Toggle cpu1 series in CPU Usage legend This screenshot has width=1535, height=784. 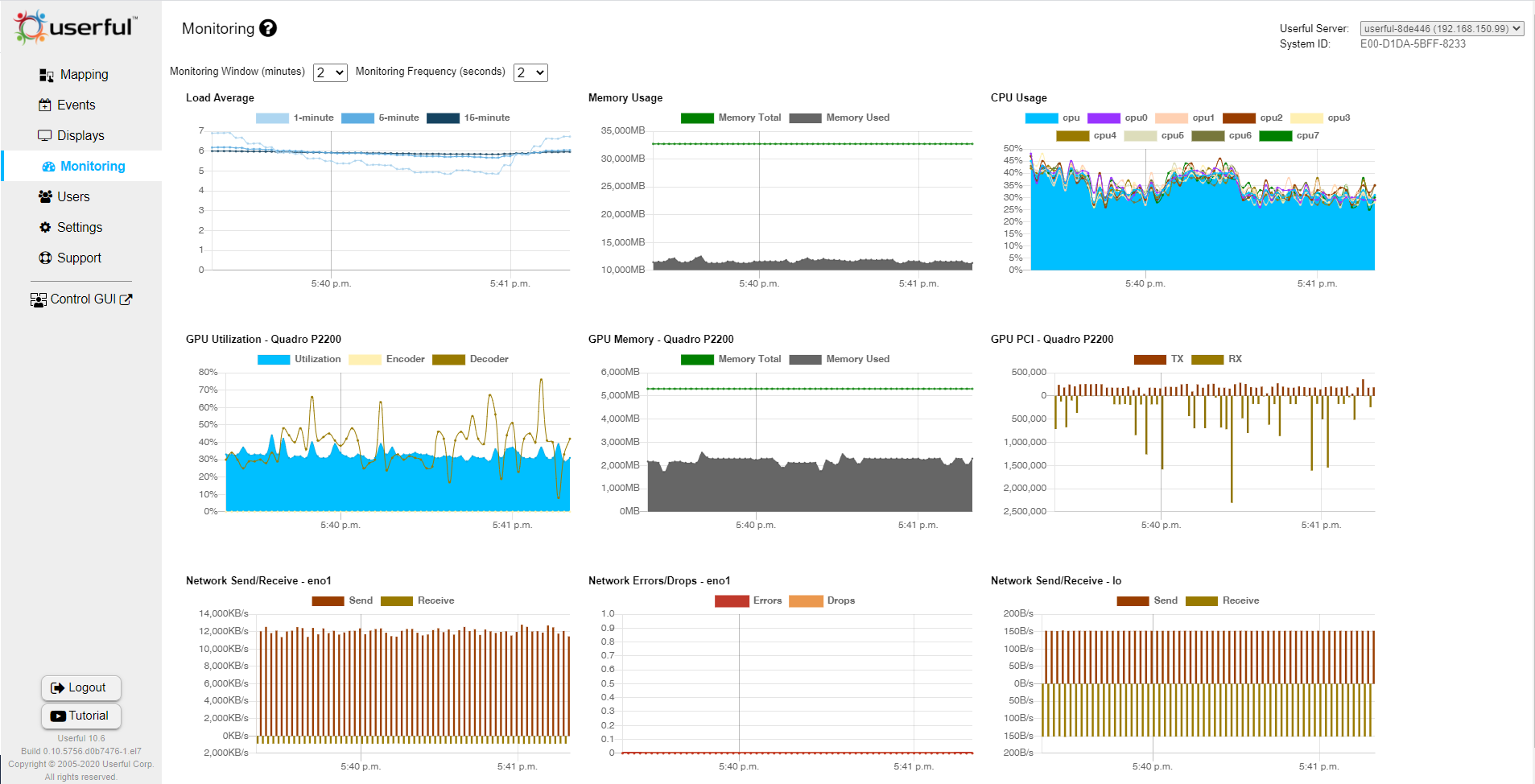[x=1185, y=118]
